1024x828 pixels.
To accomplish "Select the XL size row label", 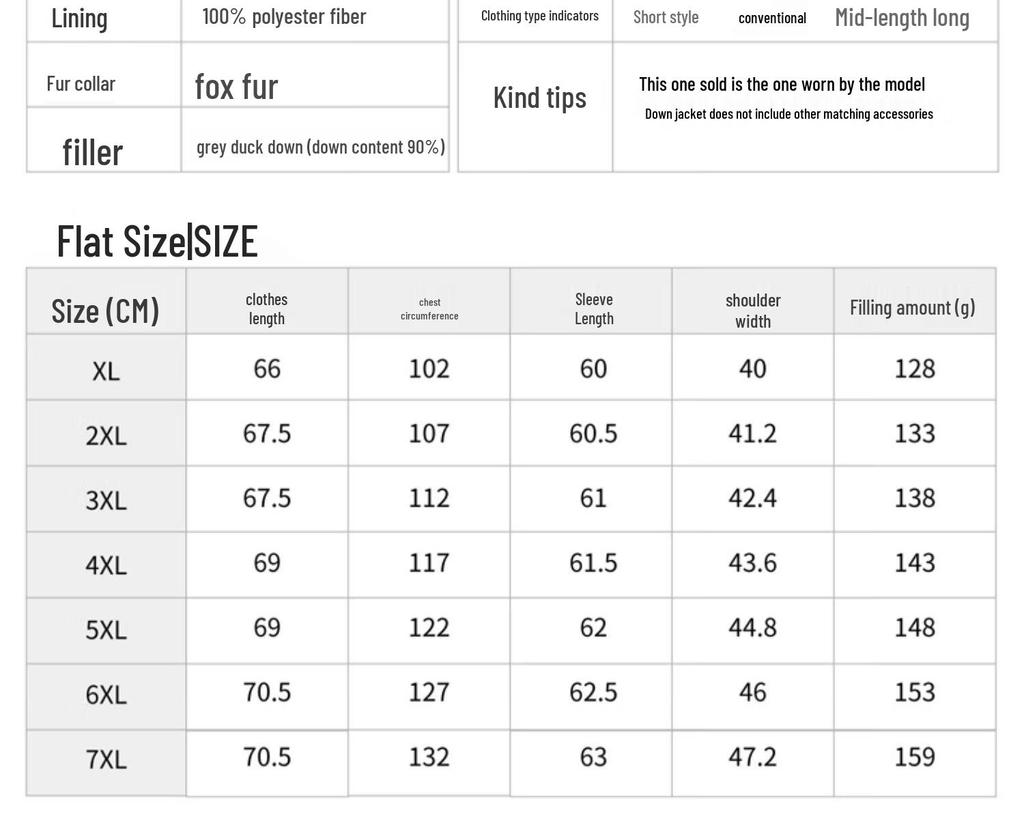I will pyautogui.click(x=106, y=371).
